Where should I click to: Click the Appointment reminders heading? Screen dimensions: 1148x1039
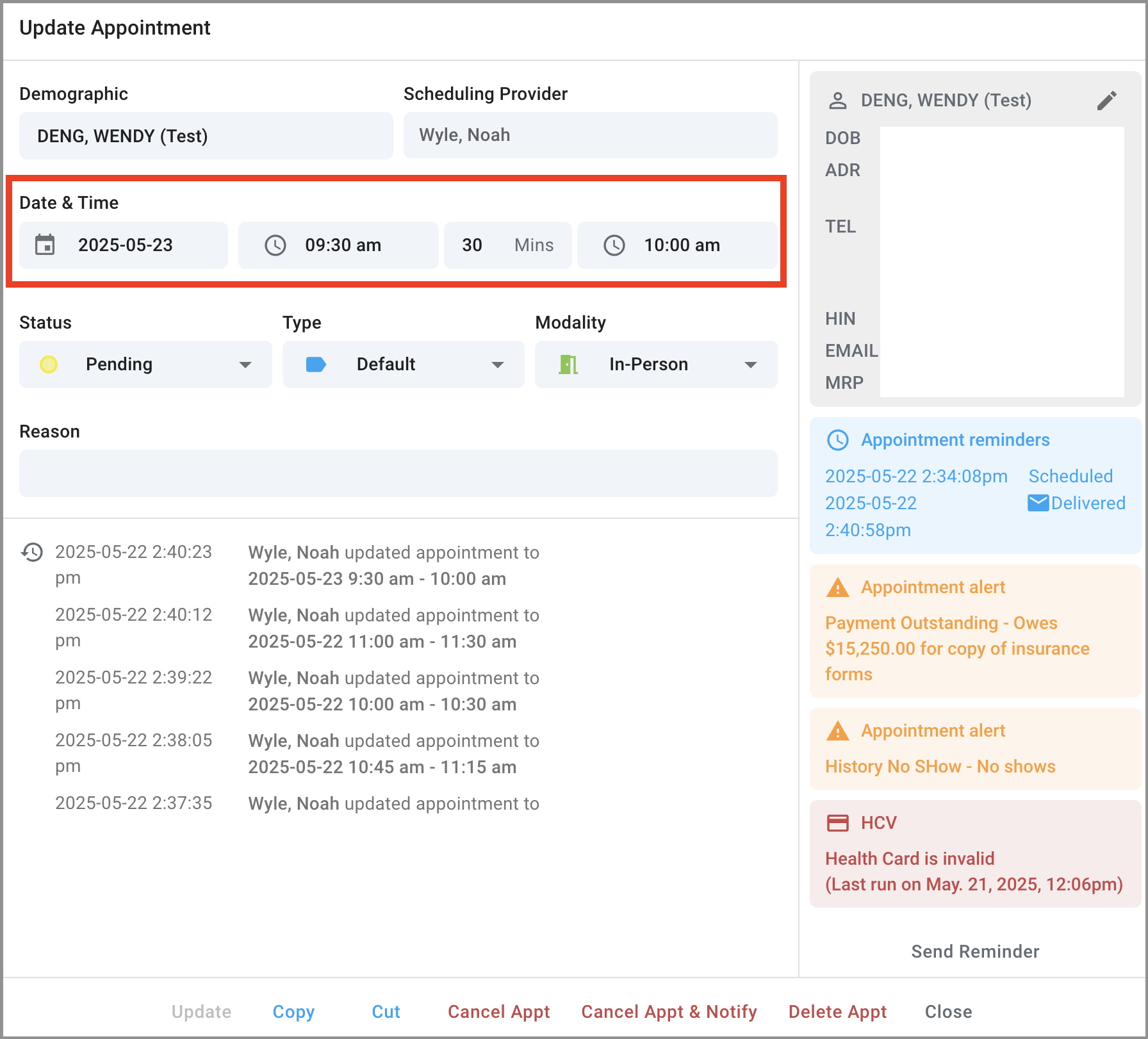coord(955,440)
